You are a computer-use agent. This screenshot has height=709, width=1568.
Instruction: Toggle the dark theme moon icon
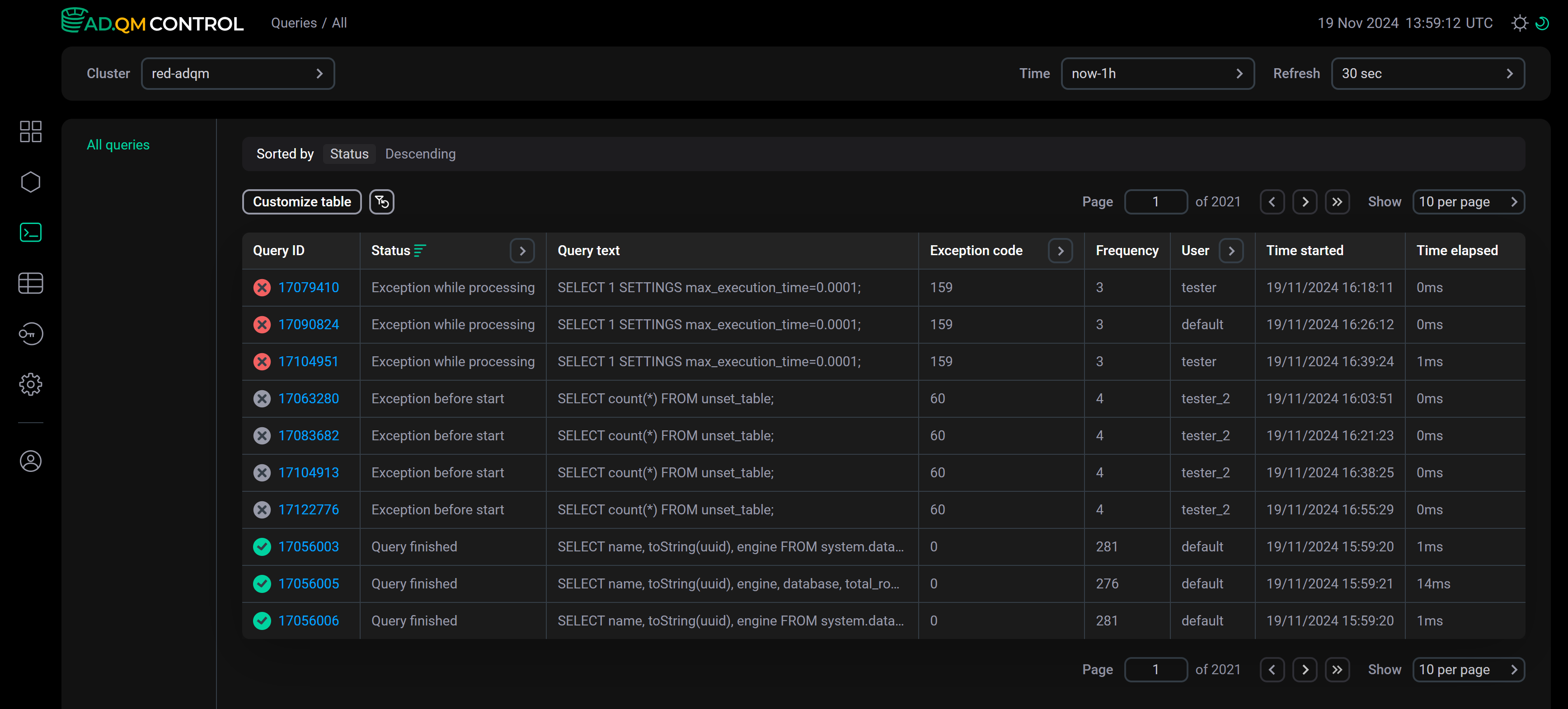click(1542, 23)
